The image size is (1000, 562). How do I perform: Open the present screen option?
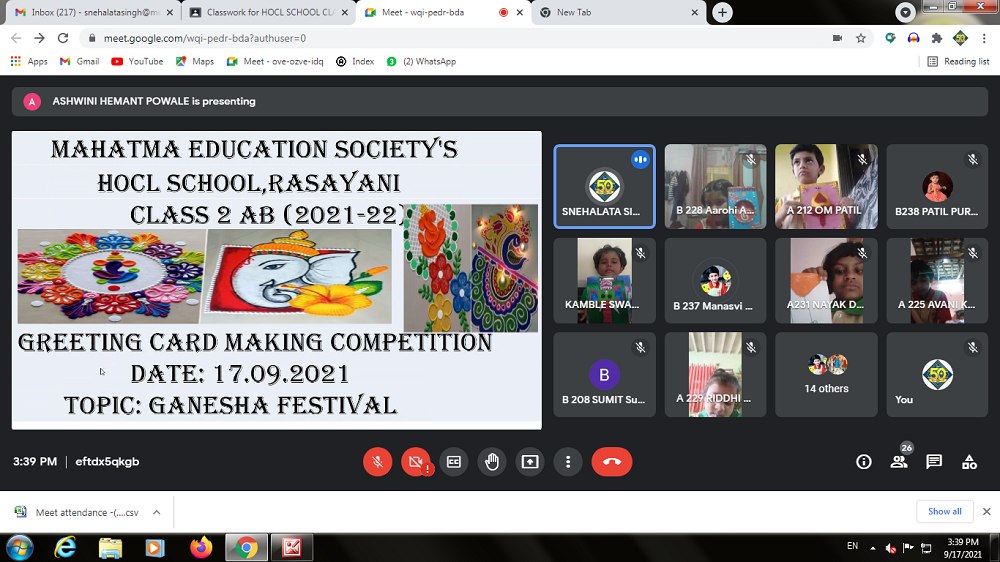coord(530,461)
